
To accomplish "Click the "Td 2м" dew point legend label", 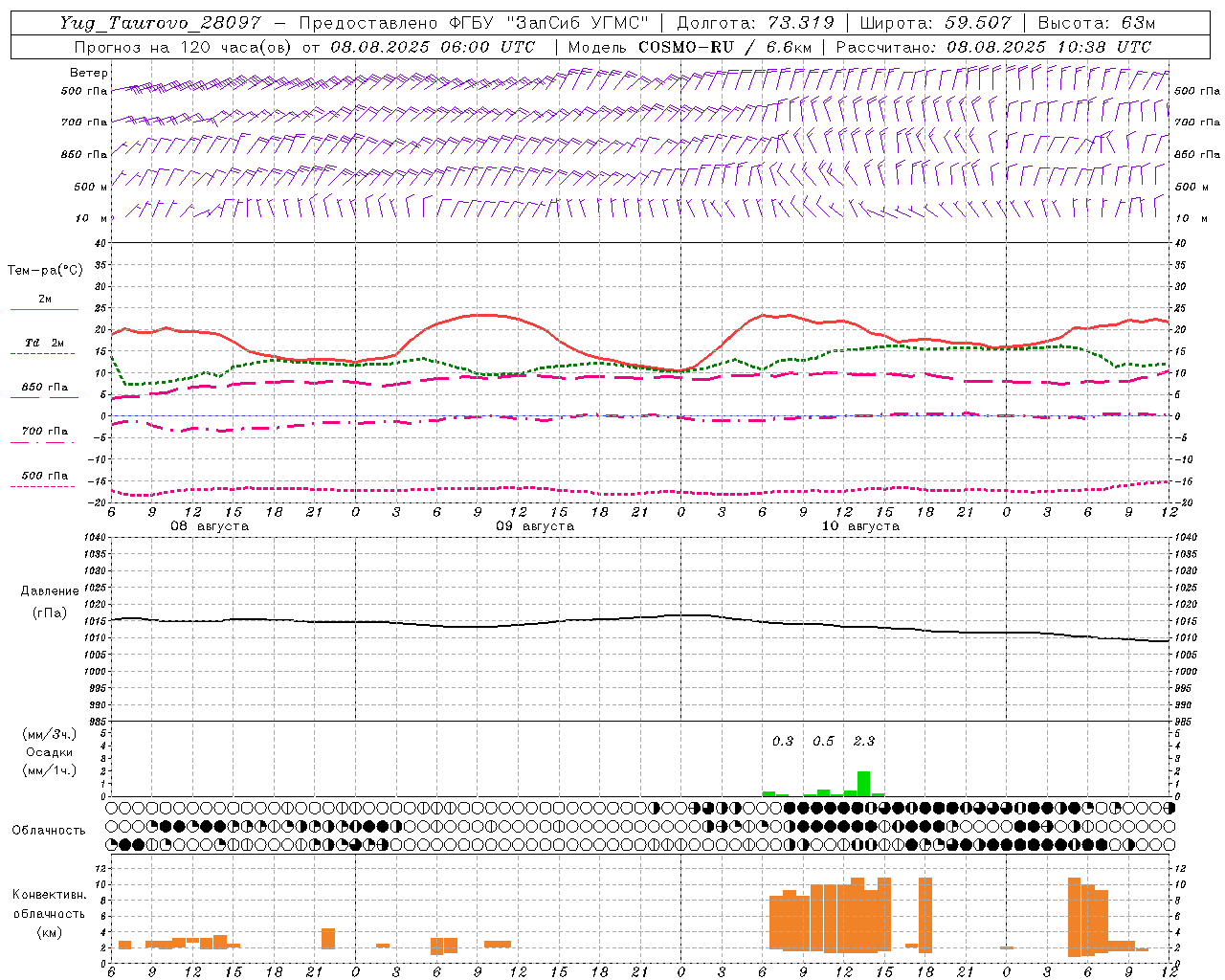I will click(x=45, y=343).
